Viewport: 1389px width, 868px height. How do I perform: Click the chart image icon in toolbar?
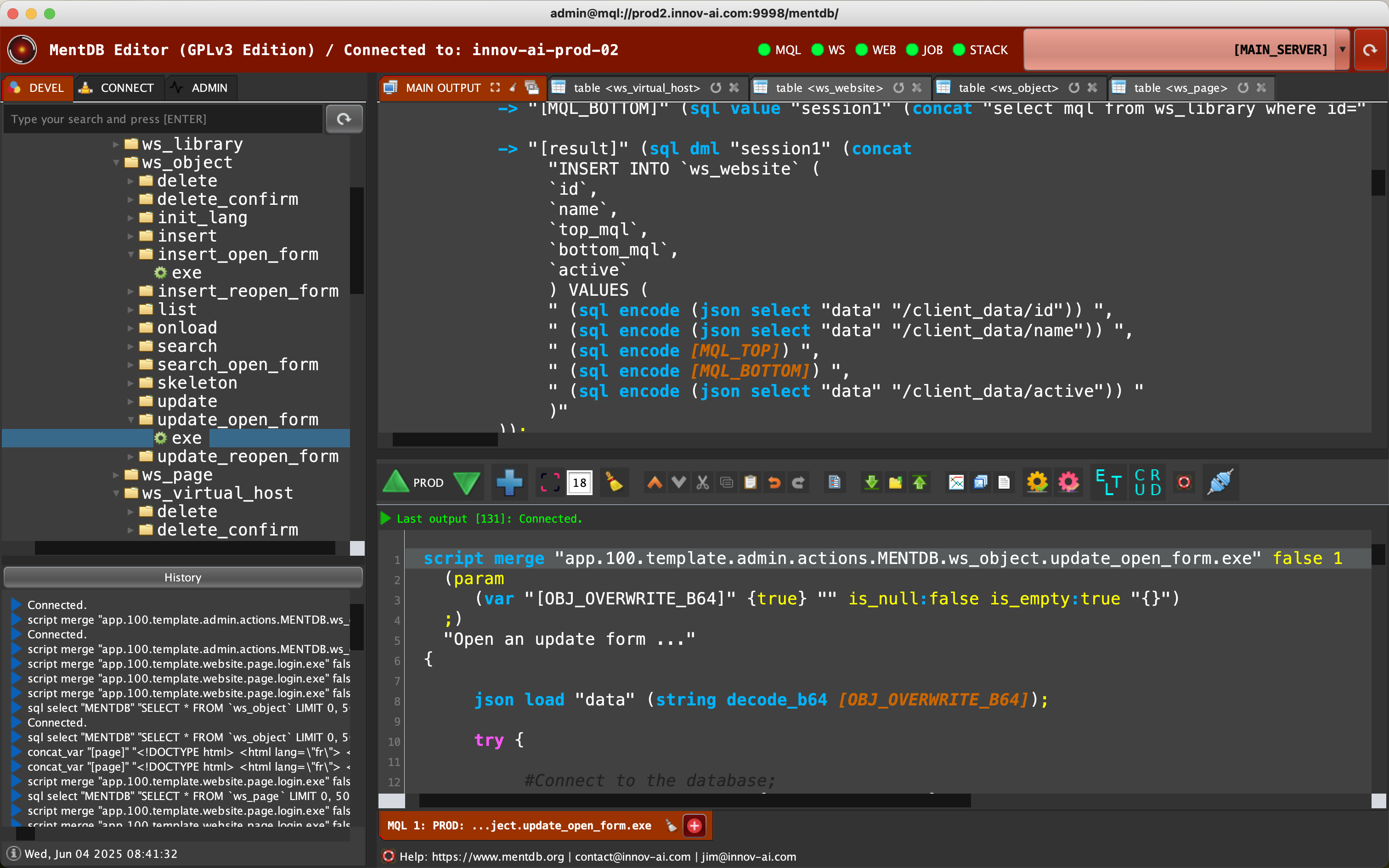pyautogui.click(x=956, y=482)
